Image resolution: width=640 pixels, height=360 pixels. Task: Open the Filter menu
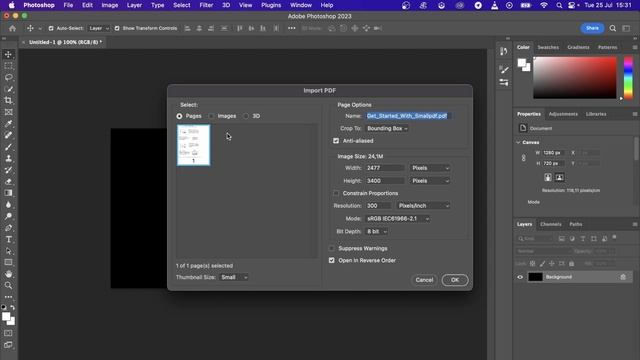206,5
